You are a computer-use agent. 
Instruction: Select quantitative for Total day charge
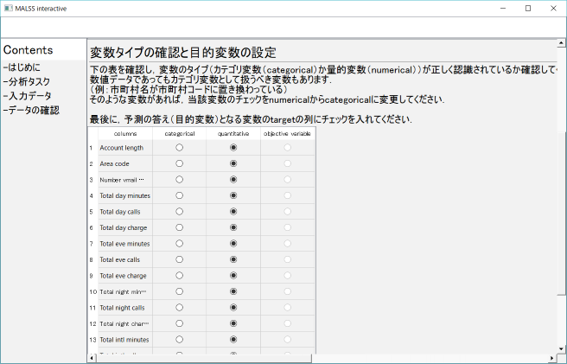233,227
